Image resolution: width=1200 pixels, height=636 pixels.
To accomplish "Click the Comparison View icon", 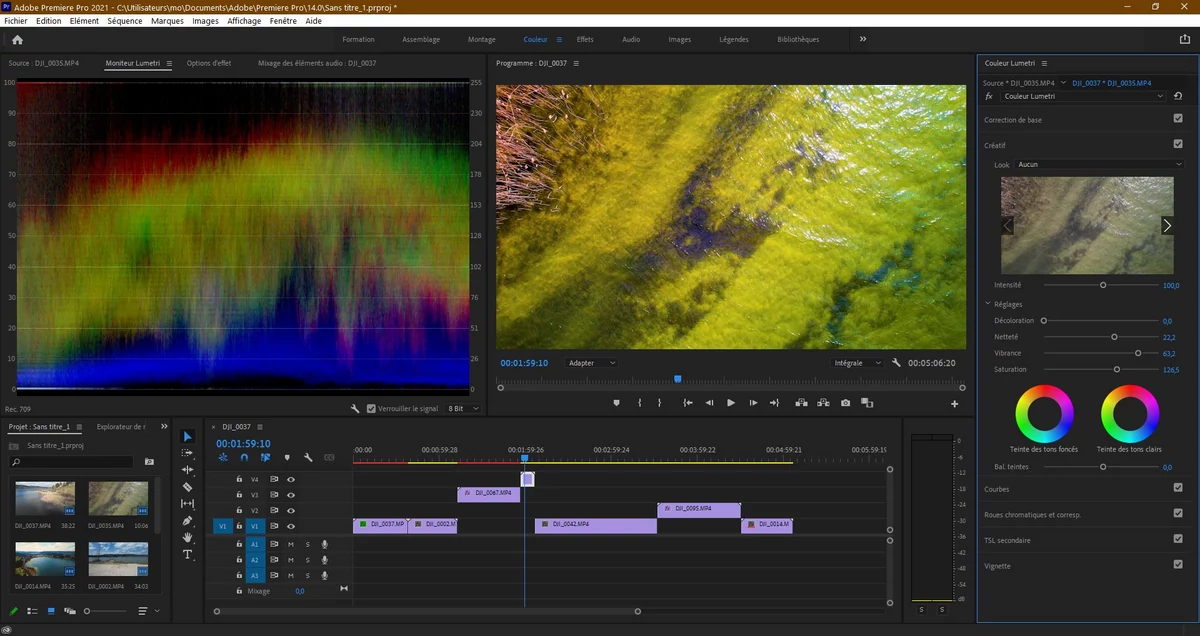I will pos(867,403).
